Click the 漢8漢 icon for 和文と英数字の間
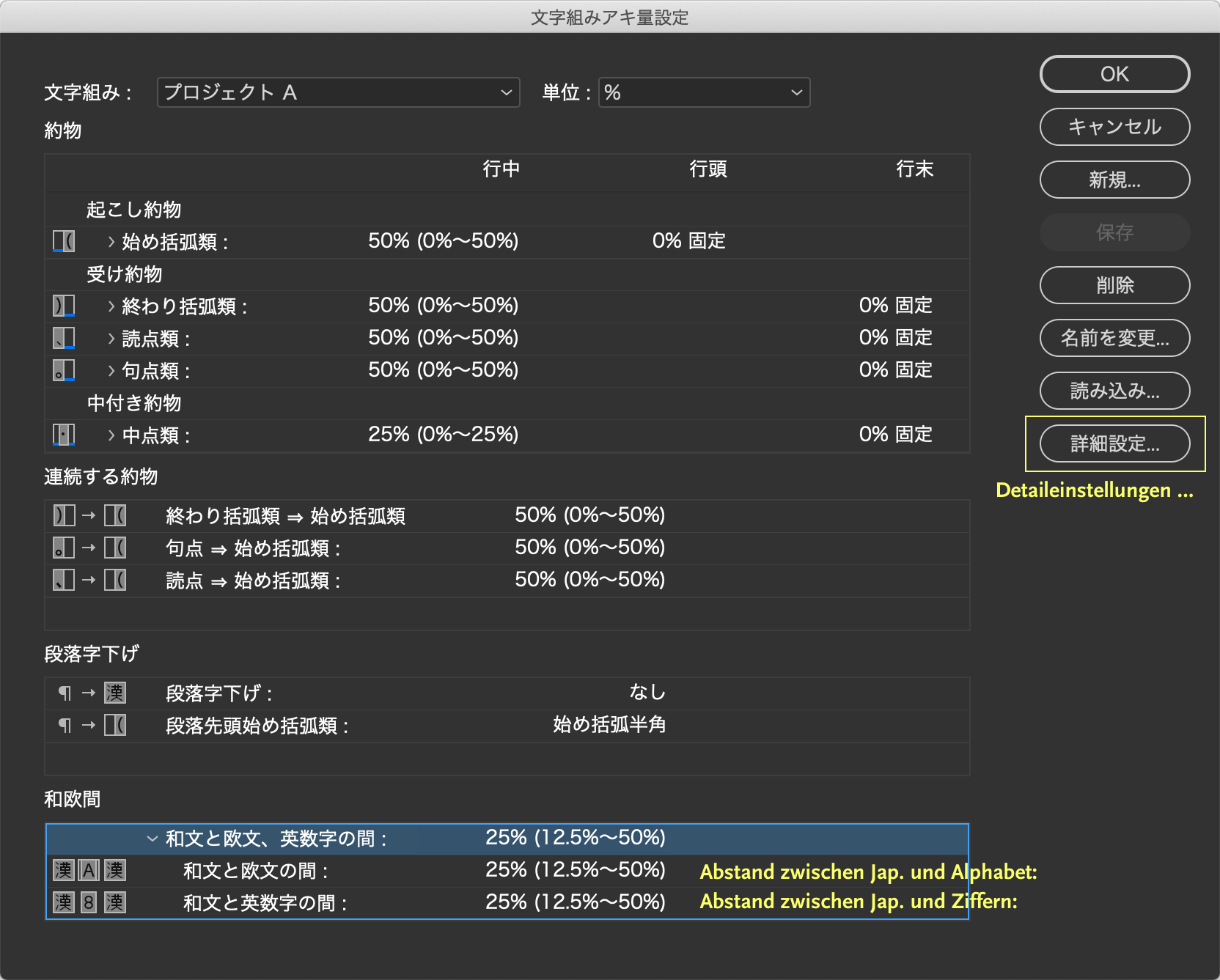1220x980 pixels. click(x=89, y=902)
